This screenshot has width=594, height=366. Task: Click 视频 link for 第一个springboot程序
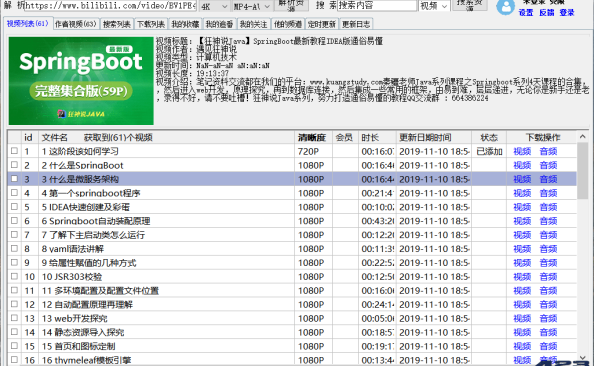pyautogui.click(x=522, y=193)
